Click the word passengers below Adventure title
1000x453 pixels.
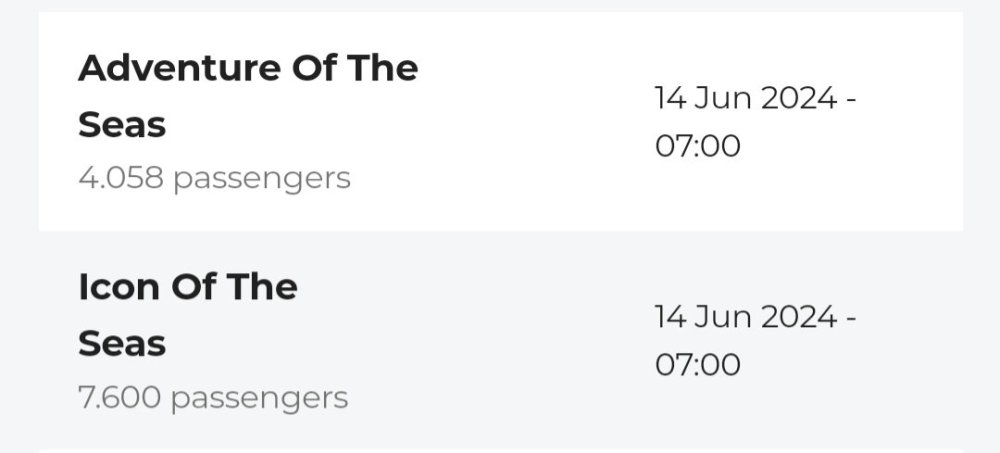[x=262, y=179]
